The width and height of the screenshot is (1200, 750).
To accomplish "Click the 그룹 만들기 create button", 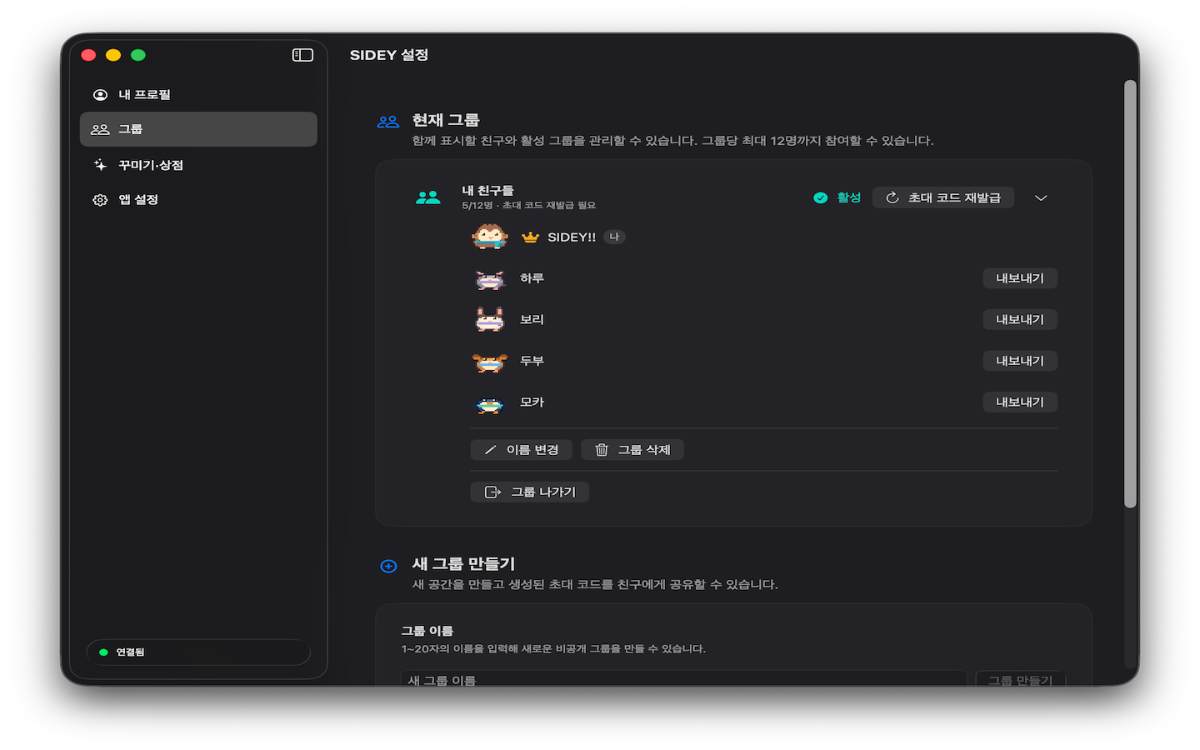I will [x=1020, y=680].
